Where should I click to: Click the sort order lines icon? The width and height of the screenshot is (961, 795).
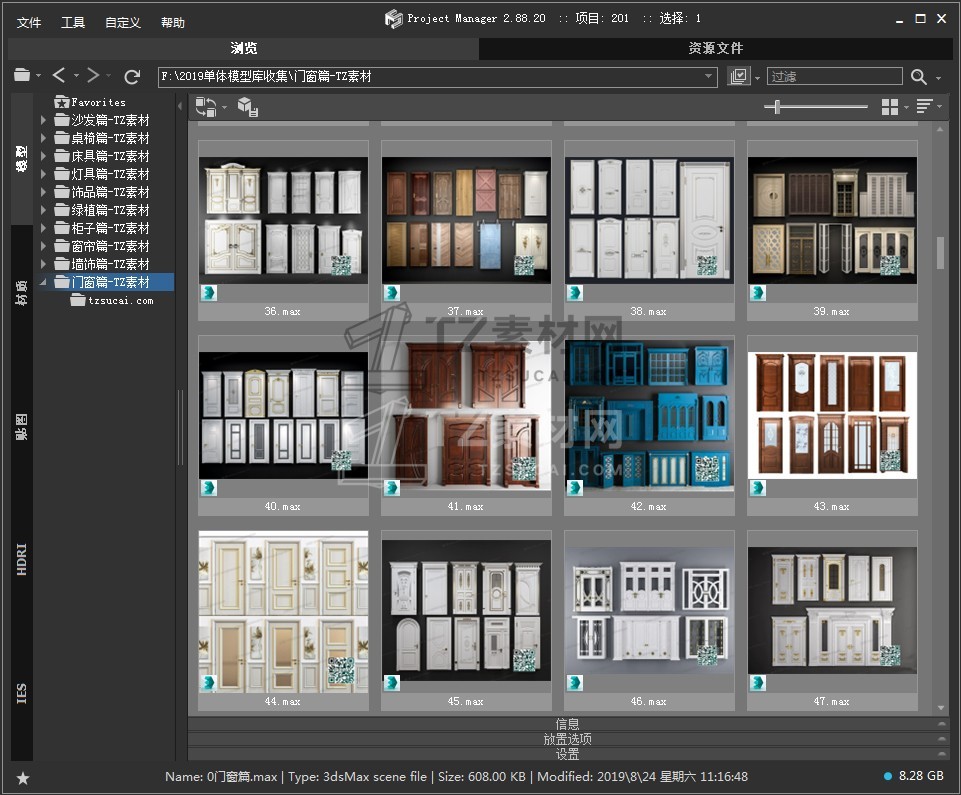tap(924, 106)
